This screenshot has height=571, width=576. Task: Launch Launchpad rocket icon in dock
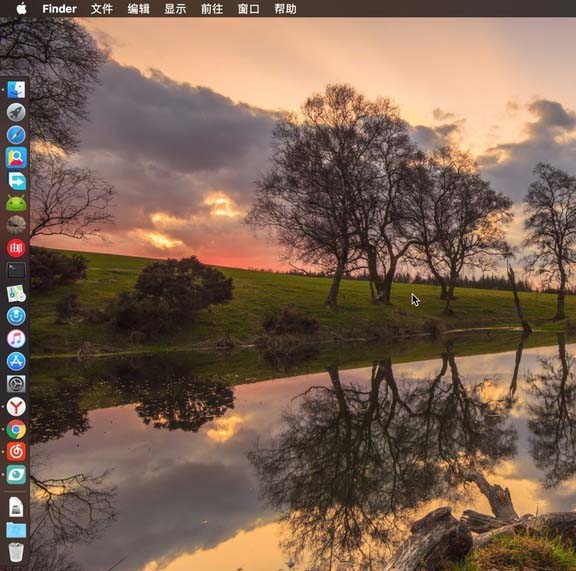(x=16, y=112)
